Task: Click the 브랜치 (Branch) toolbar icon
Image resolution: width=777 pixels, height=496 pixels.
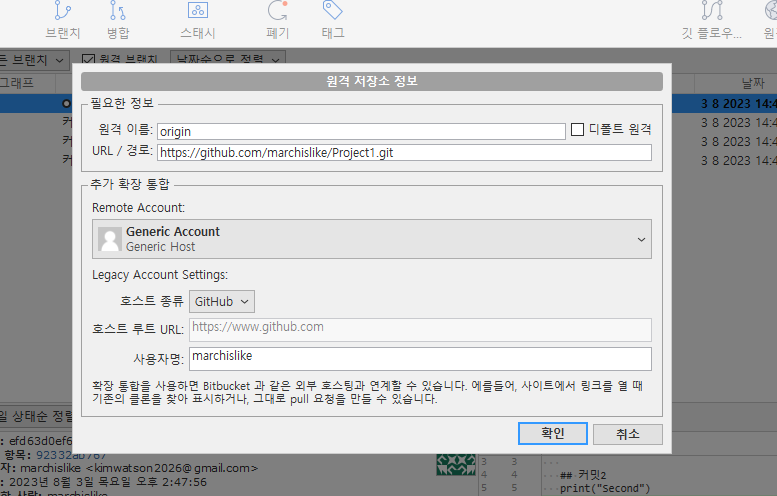Action: [x=62, y=20]
